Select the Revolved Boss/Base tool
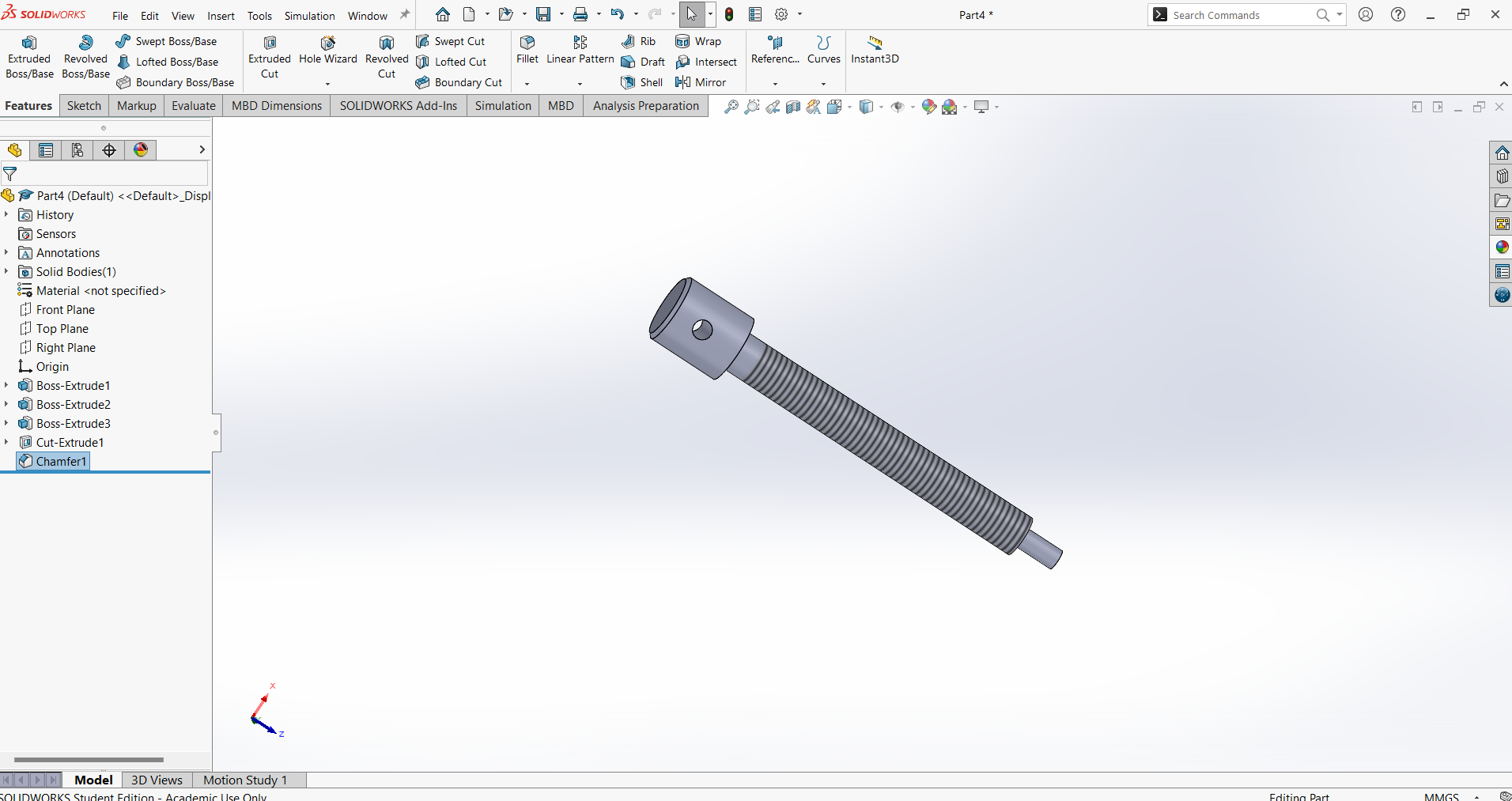This screenshot has width=1512, height=801. [x=85, y=57]
